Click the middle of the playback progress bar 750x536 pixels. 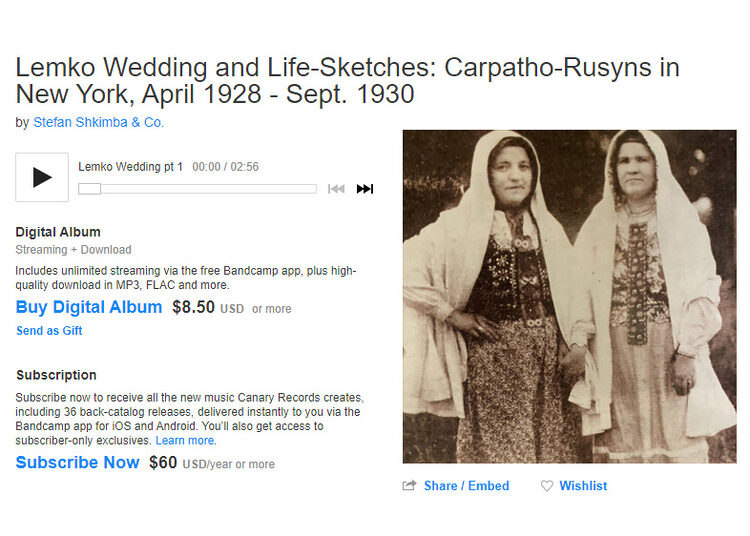pyautogui.click(x=198, y=189)
